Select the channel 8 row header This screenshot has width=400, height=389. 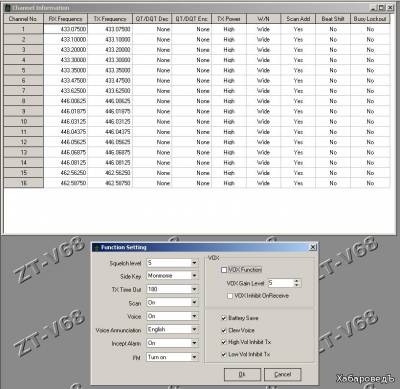click(24, 101)
